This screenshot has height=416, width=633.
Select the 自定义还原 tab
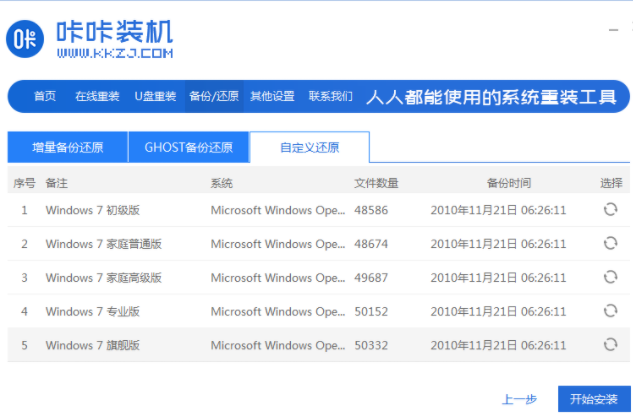pos(310,147)
